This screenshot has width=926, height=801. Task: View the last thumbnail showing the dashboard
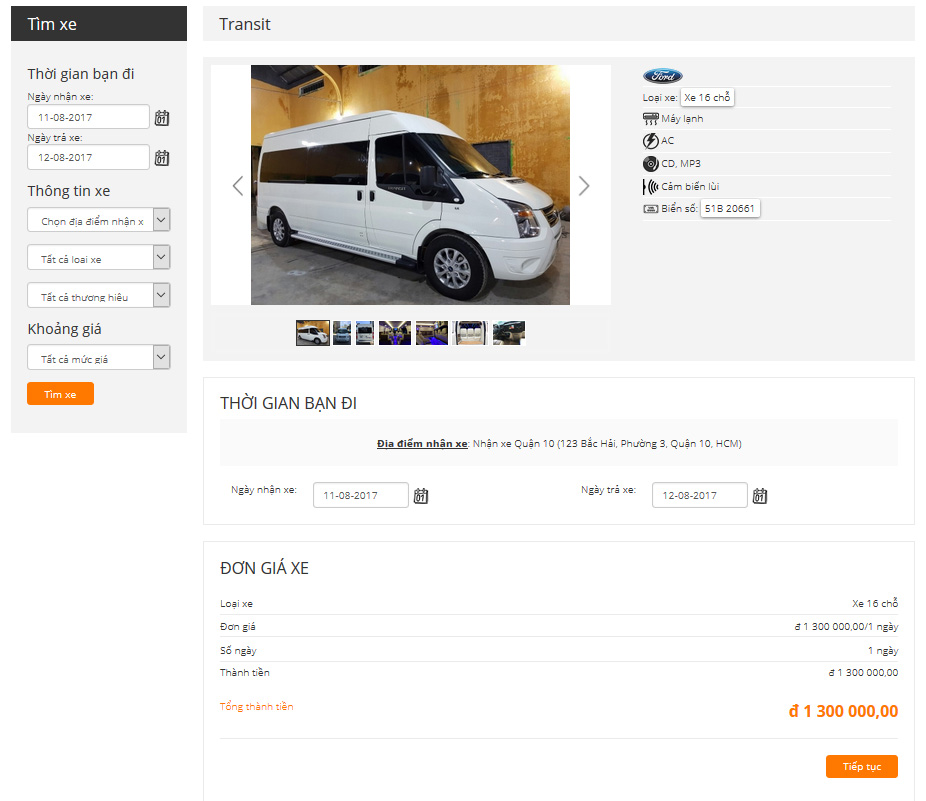pyautogui.click(x=509, y=333)
